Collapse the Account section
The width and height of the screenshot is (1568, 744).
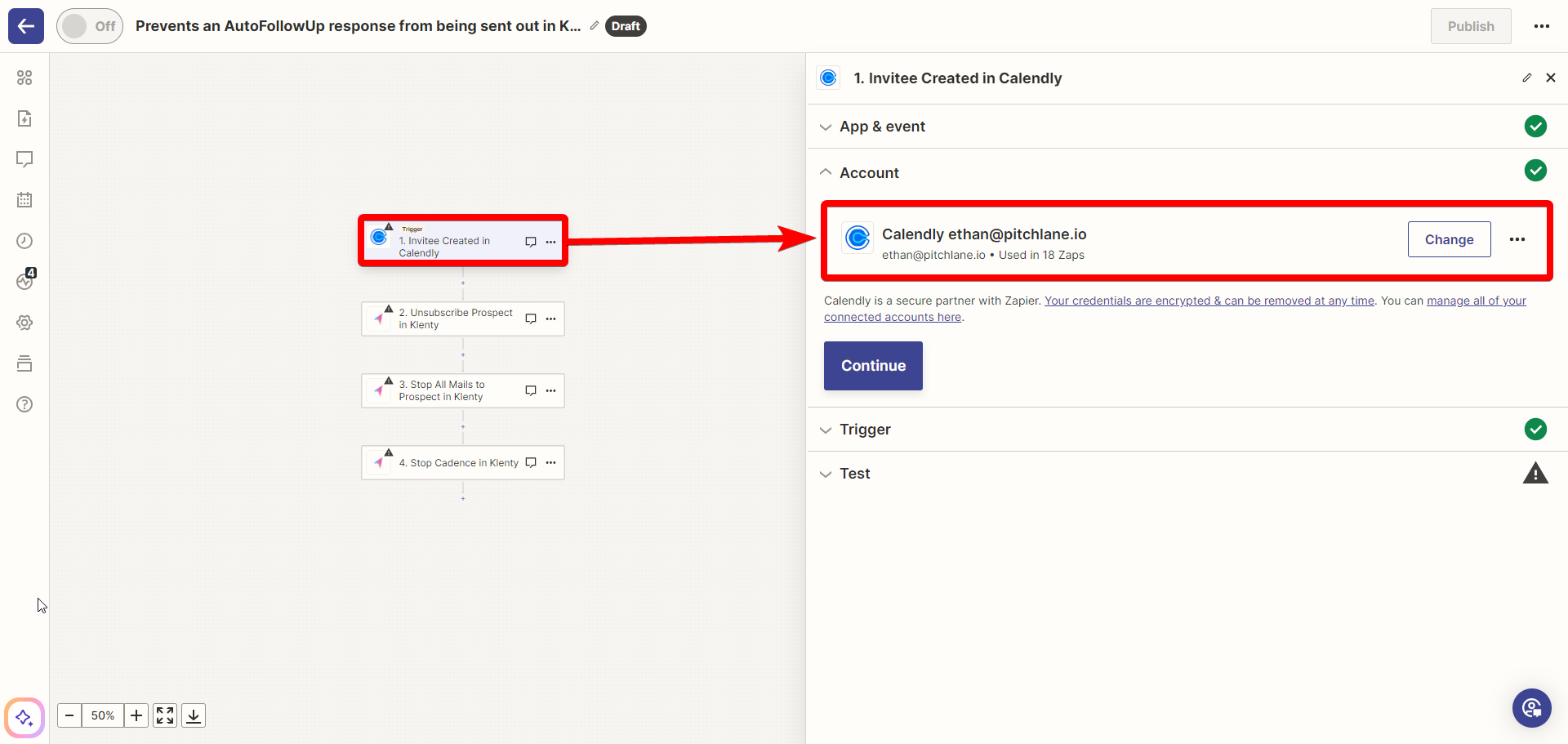pyautogui.click(x=1187, y=172)
